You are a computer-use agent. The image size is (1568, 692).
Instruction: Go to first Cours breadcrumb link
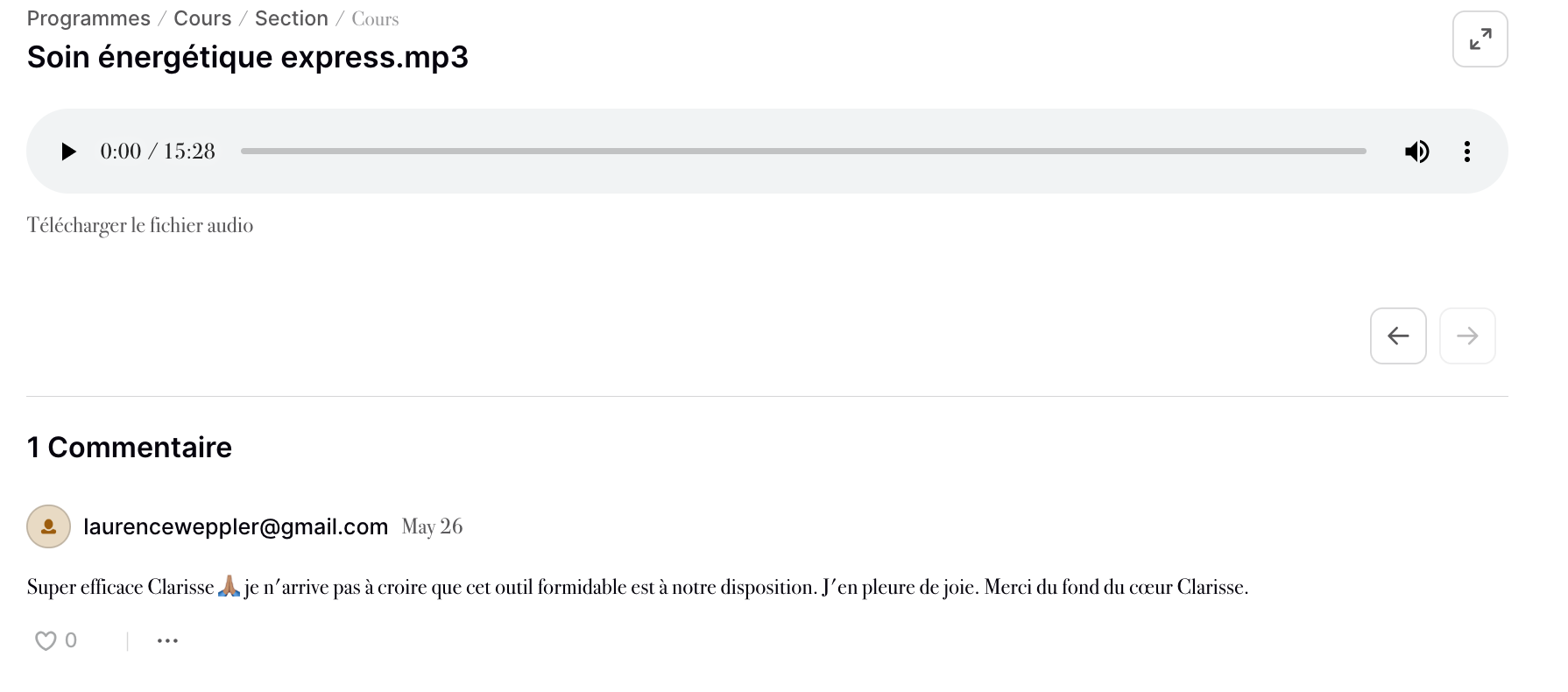click(202, 18)
